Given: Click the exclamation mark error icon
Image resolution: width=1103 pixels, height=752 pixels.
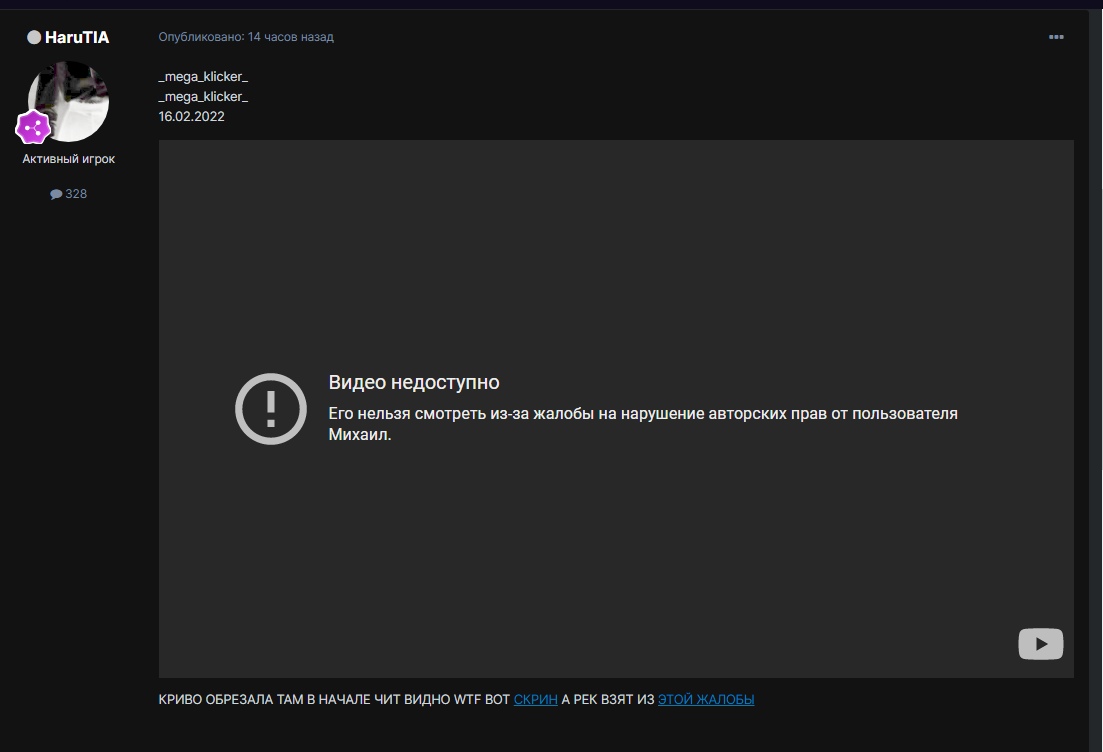Looking at the screenshot, I should (270, 409).
